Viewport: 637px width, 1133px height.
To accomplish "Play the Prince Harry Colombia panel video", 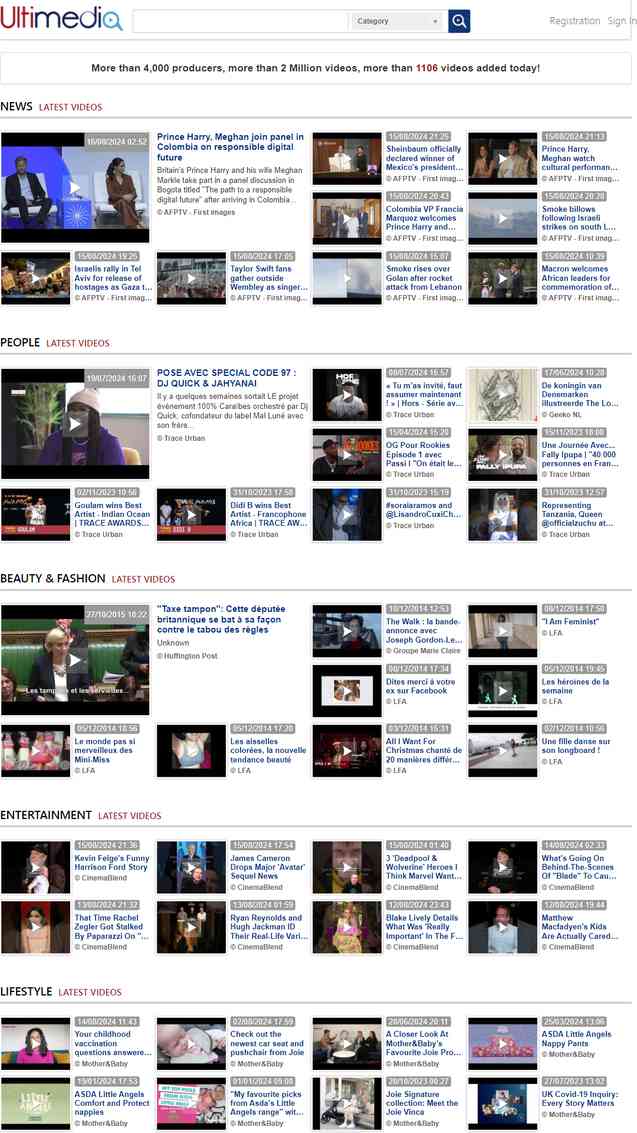I will [75, 187].
